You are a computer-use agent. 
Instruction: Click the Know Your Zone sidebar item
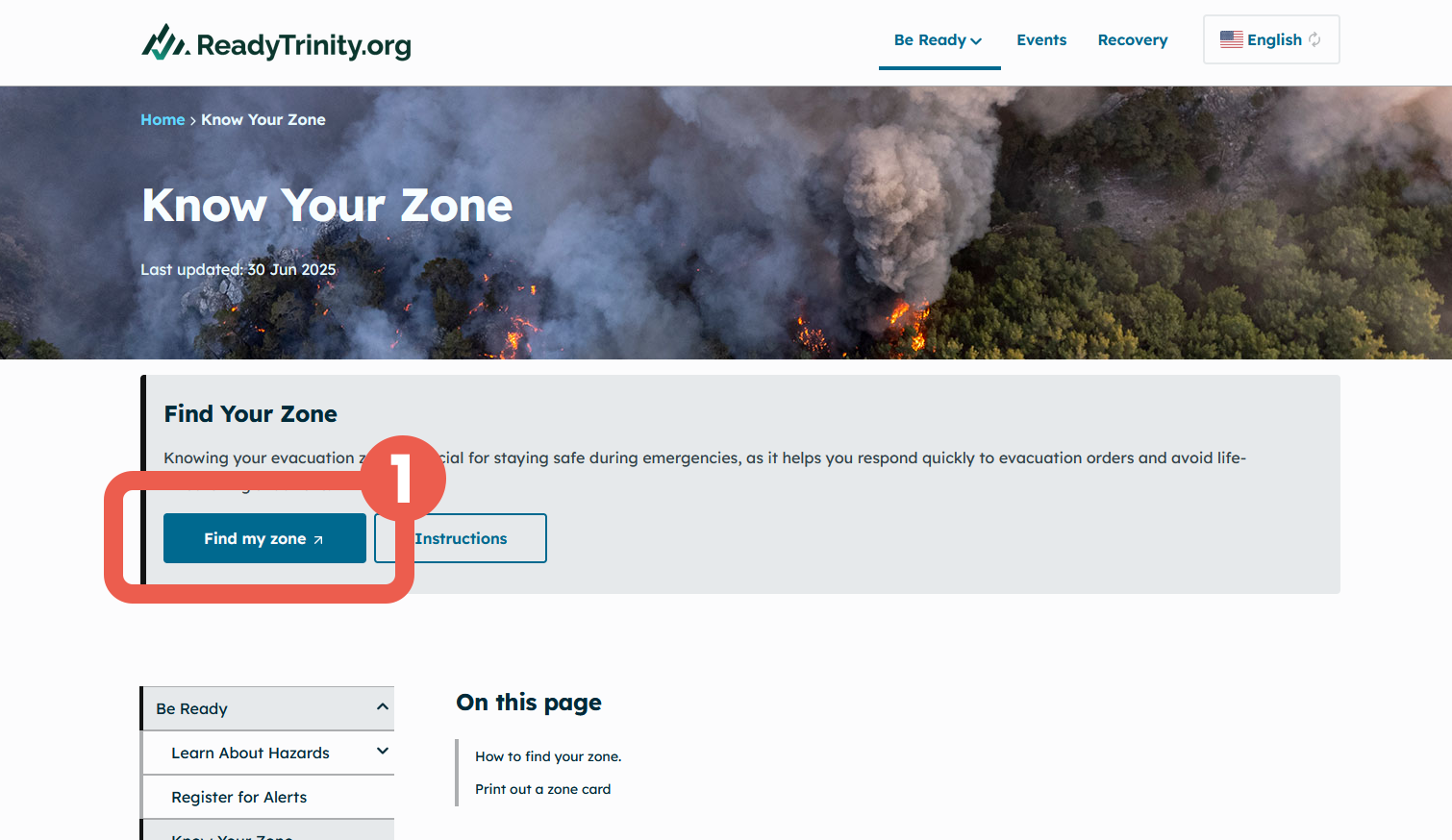click(232, 835)
